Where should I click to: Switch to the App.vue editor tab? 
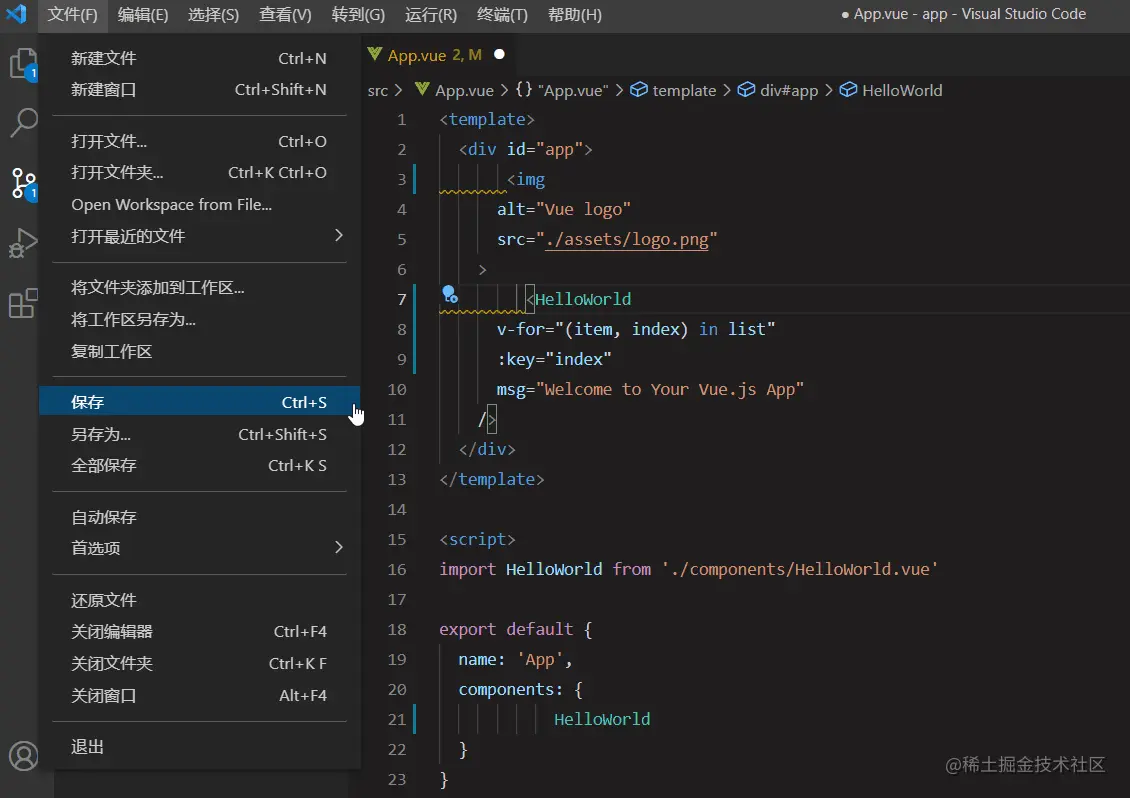pyautogui.click(x=437, y=55)
